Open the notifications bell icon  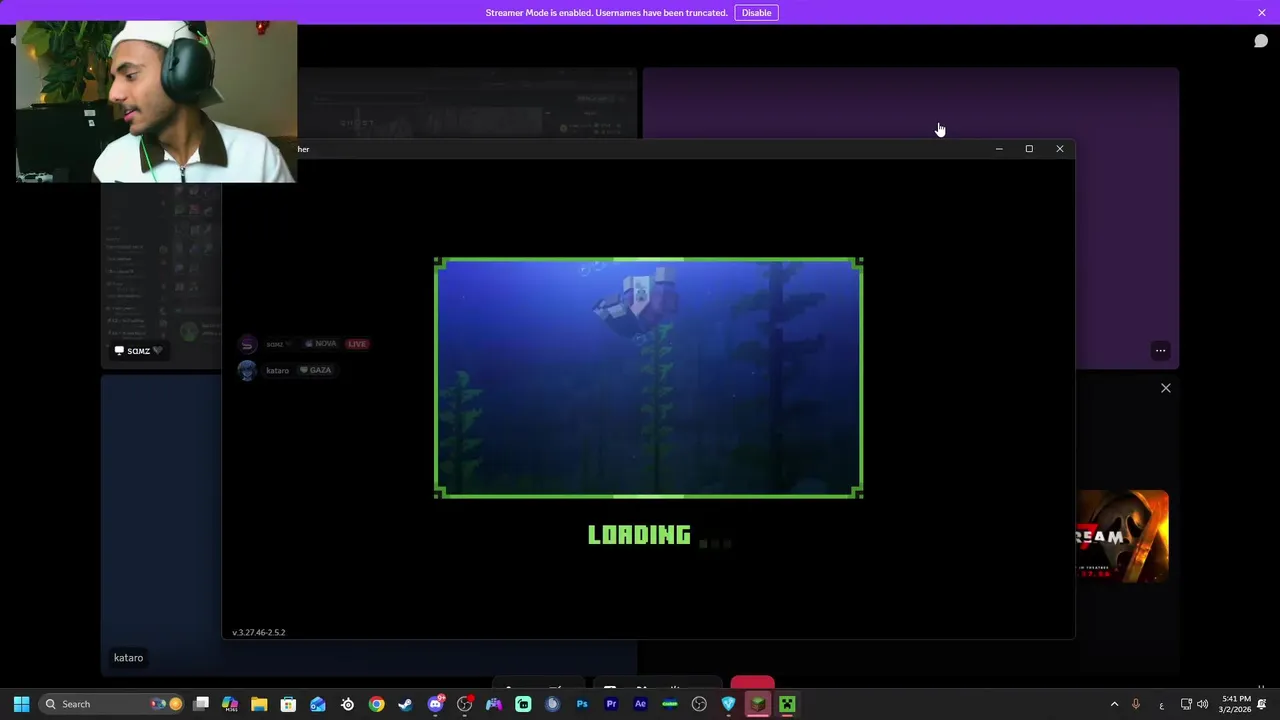click(1262, 704)
